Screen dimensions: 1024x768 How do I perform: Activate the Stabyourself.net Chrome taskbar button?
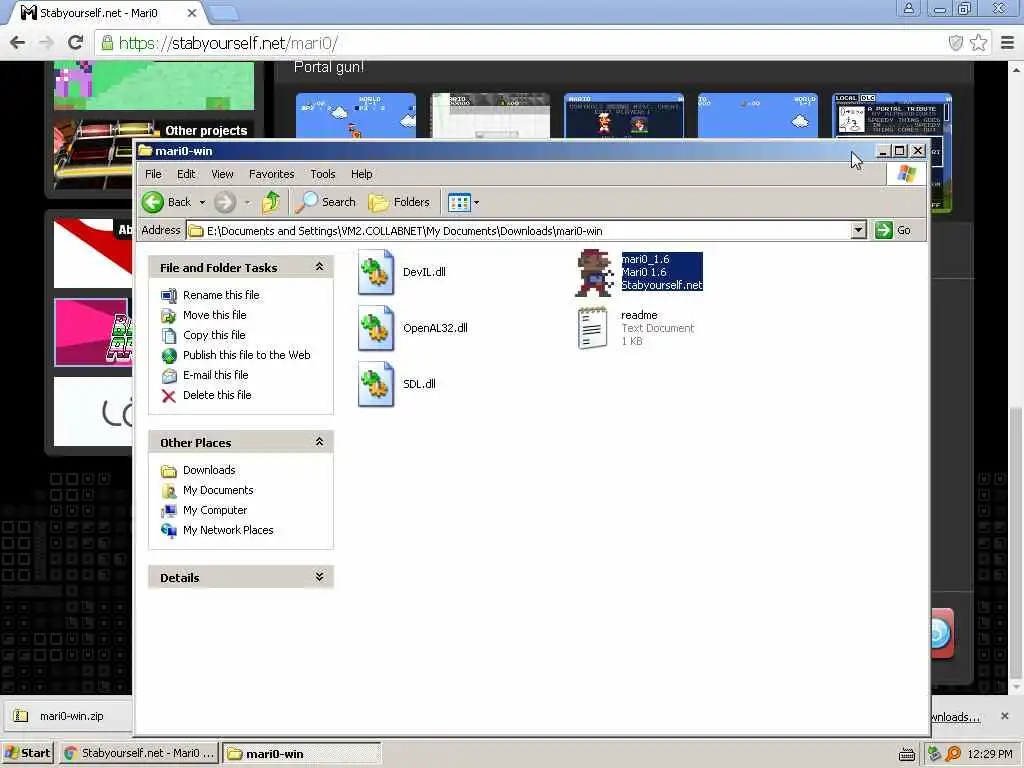point(139,753)
